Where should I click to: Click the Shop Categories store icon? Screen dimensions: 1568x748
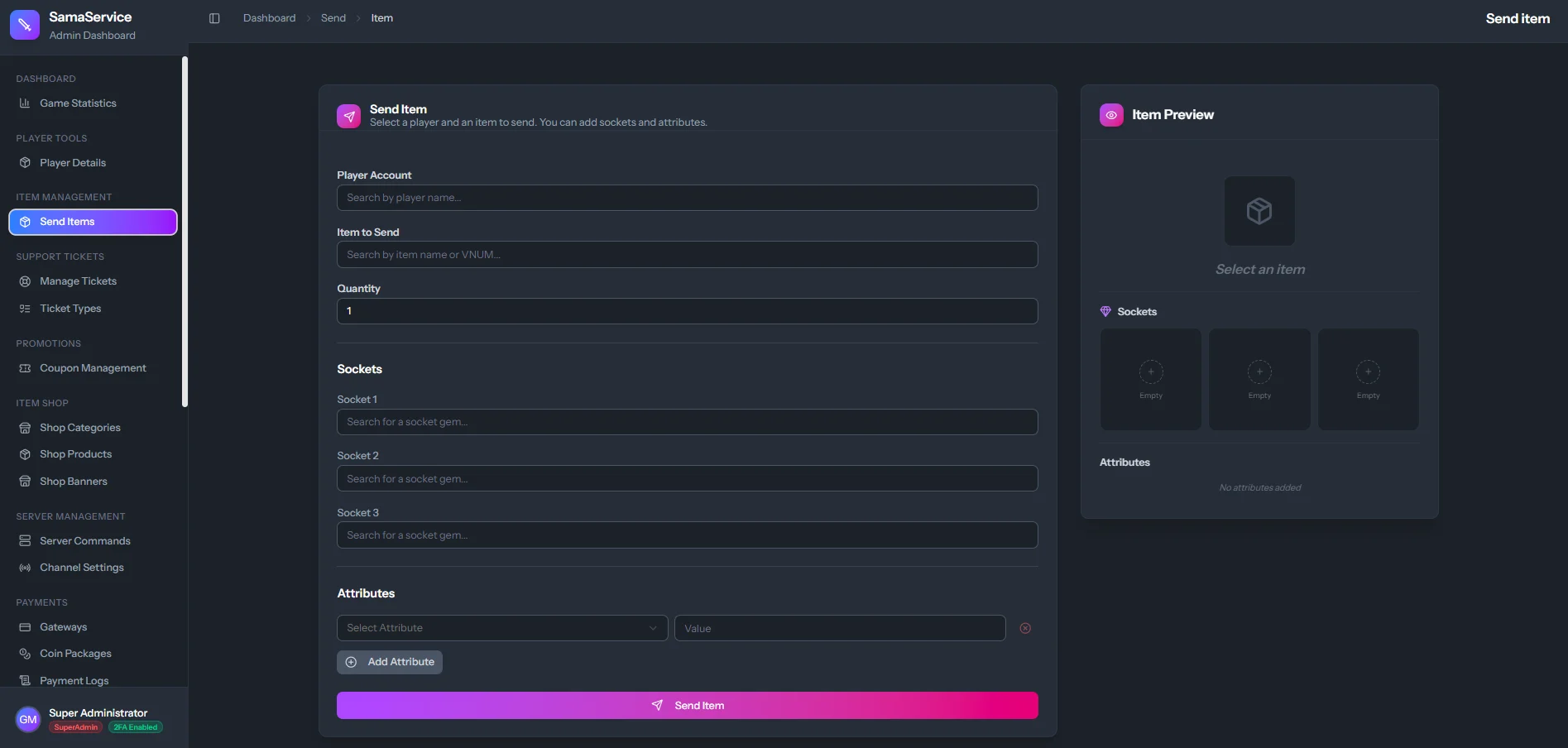pos(25,428)
